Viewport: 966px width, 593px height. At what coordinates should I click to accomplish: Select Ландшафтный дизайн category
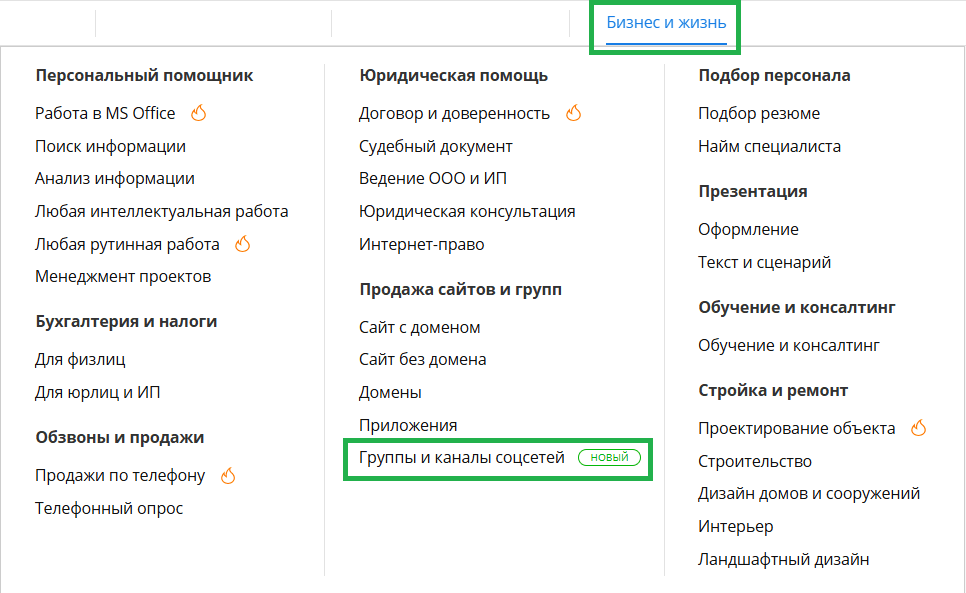783,559
